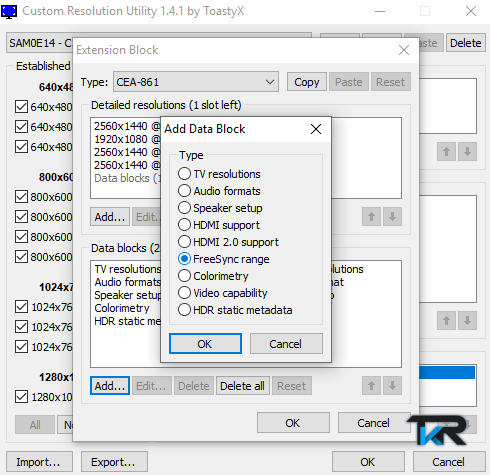Click Cancel at bottom of main CRU window
Viewport: 490px width, 475px height.
point(449,462)
